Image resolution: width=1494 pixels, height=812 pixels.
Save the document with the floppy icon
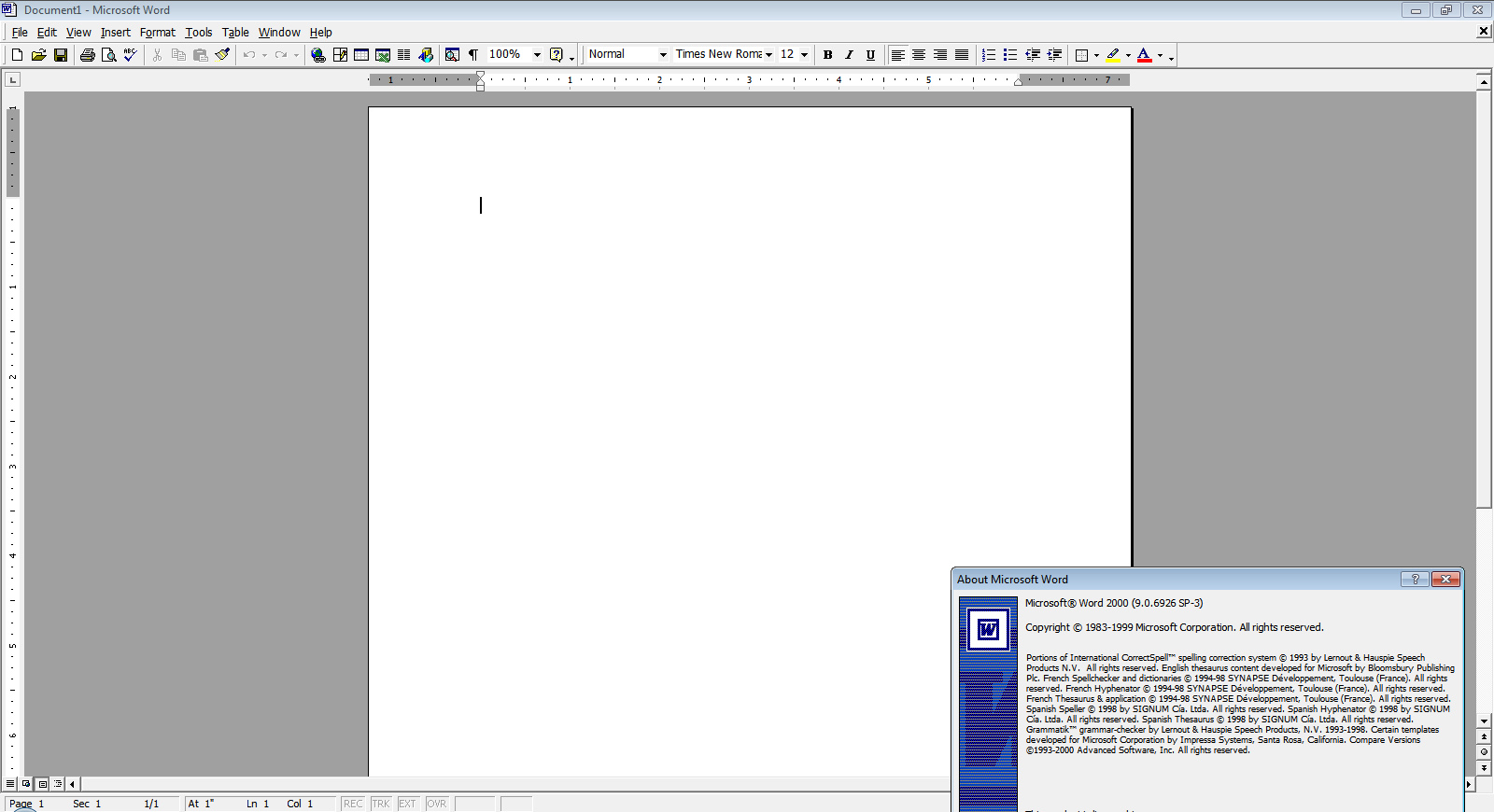(61, 55)
